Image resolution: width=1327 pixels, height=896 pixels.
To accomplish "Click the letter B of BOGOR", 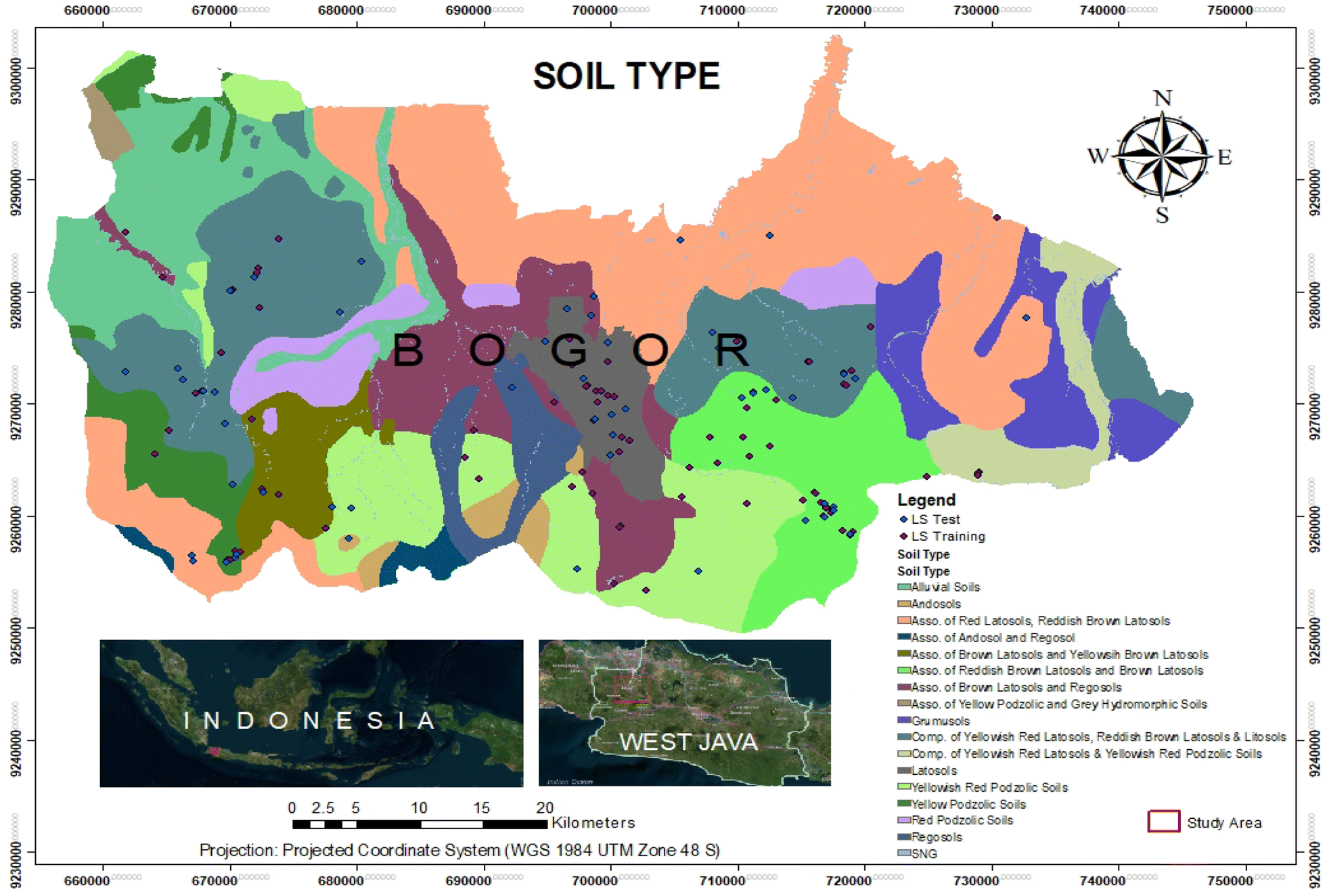I will click(408, 351).
